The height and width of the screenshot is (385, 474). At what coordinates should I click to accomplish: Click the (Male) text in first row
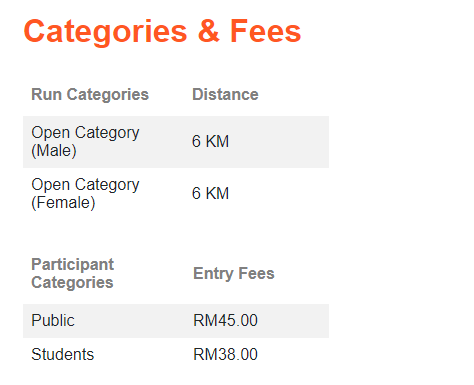[x=54, y=151]
